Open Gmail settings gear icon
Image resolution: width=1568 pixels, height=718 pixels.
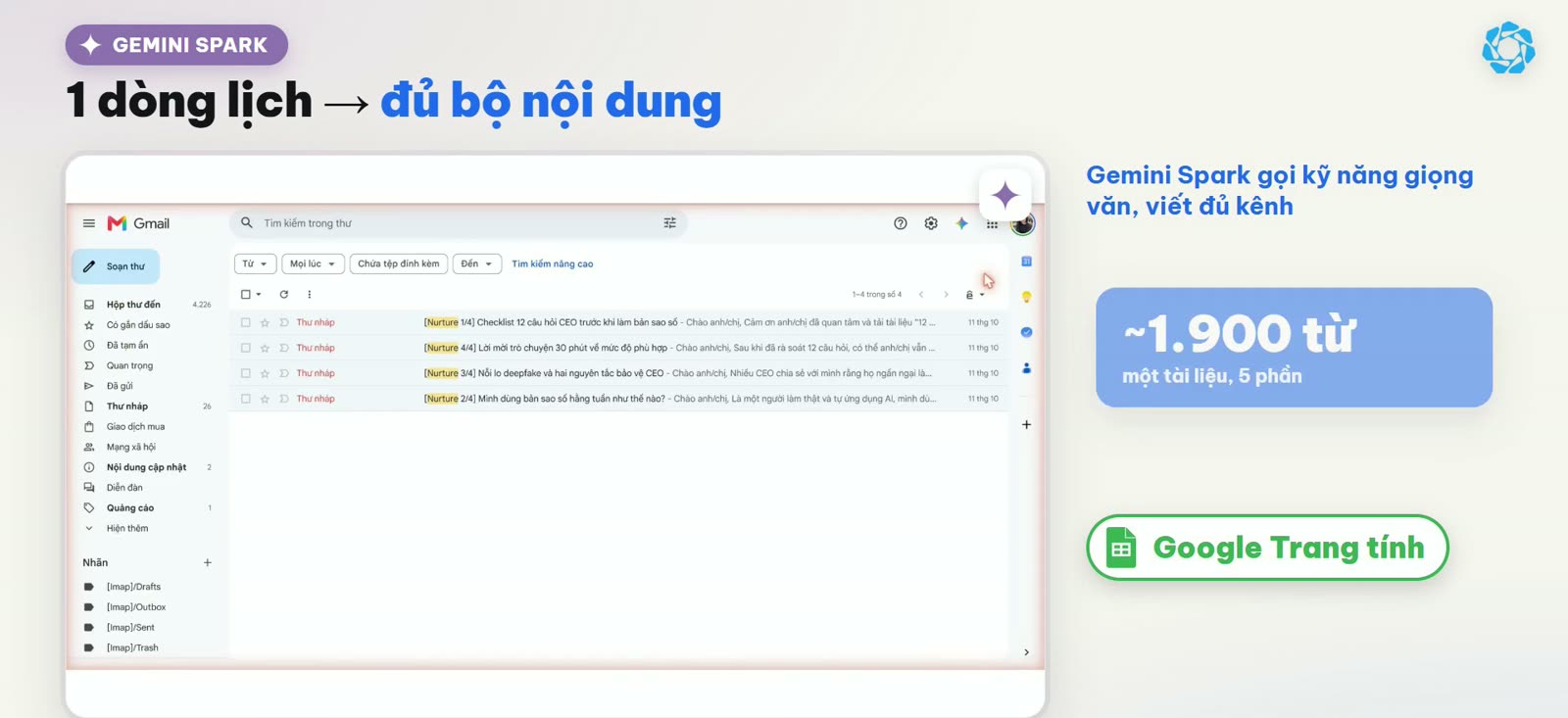point(931,223)
